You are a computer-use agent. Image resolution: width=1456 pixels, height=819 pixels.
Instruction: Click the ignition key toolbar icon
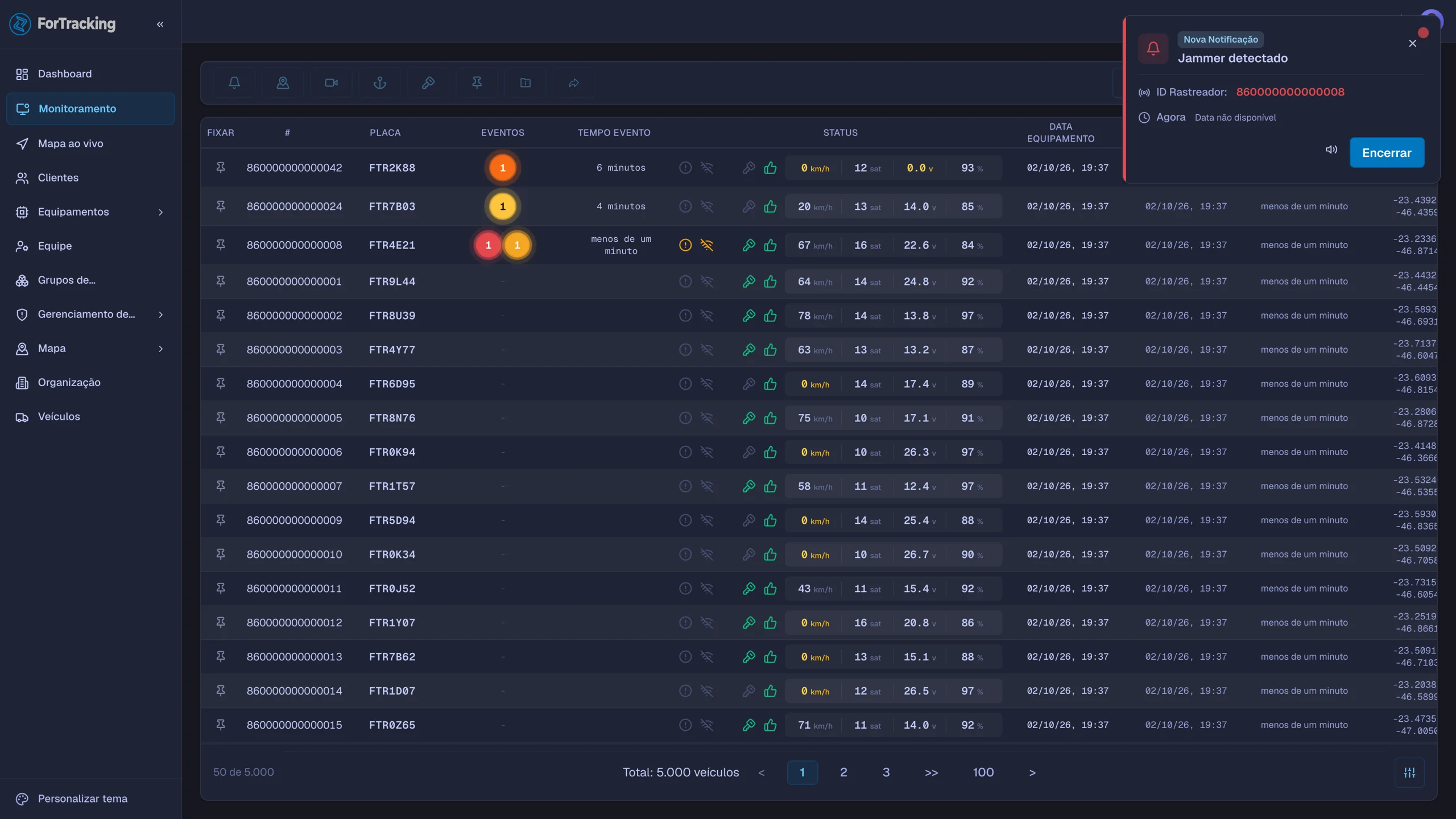click(428, 83)
